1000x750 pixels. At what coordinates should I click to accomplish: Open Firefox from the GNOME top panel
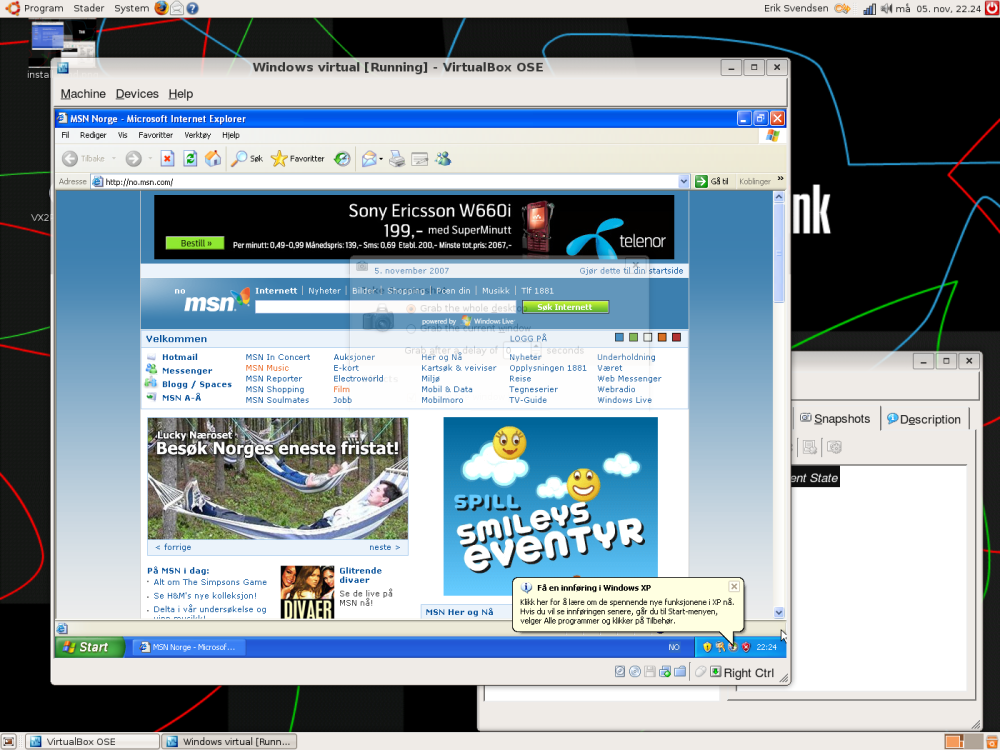161,8
